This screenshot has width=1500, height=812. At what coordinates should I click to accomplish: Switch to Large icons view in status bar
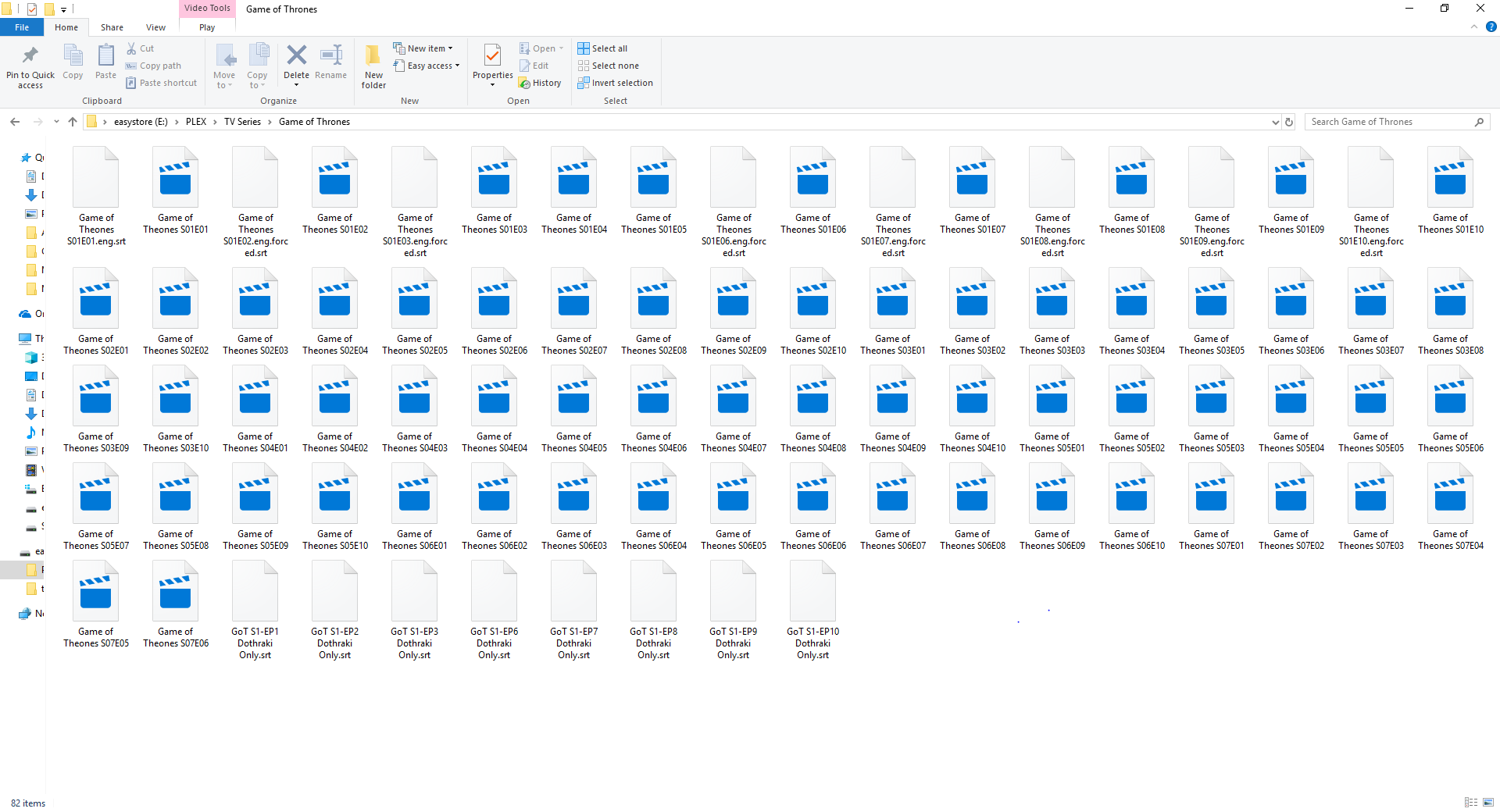(x=1488, y=803)
